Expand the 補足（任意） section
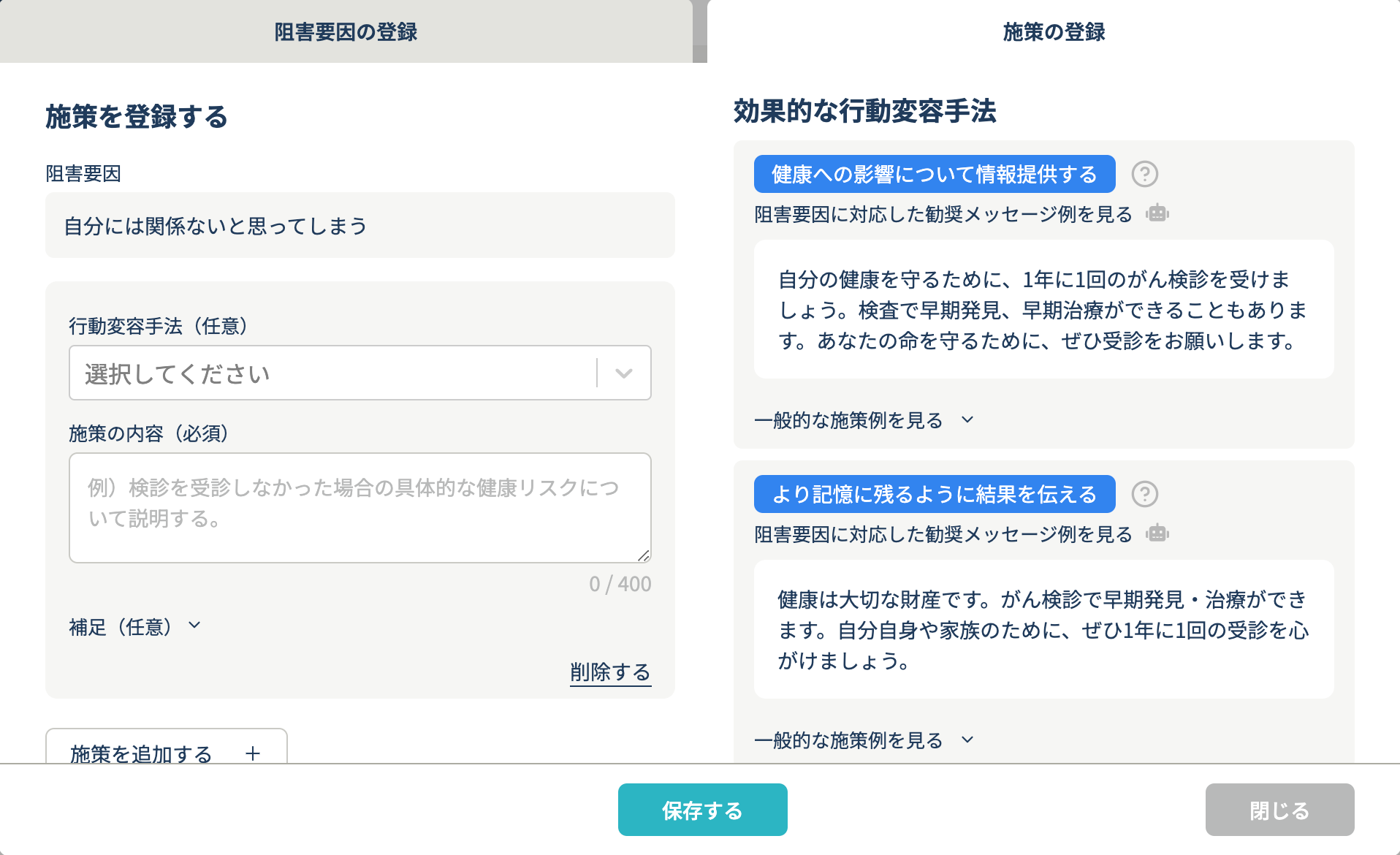 click(134, 627)
